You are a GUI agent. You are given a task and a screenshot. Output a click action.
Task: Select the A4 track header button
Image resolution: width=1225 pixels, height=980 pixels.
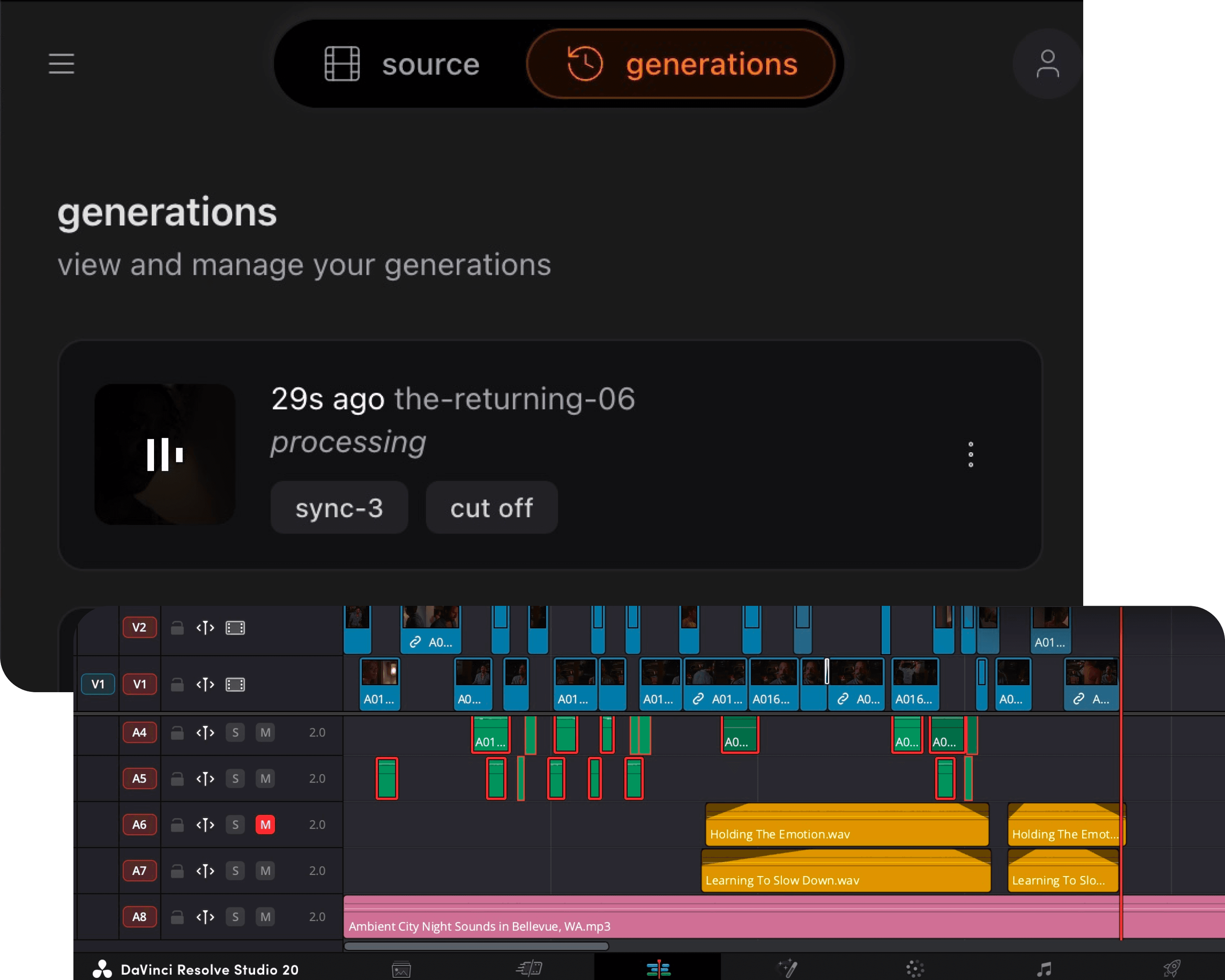[140, 732]
